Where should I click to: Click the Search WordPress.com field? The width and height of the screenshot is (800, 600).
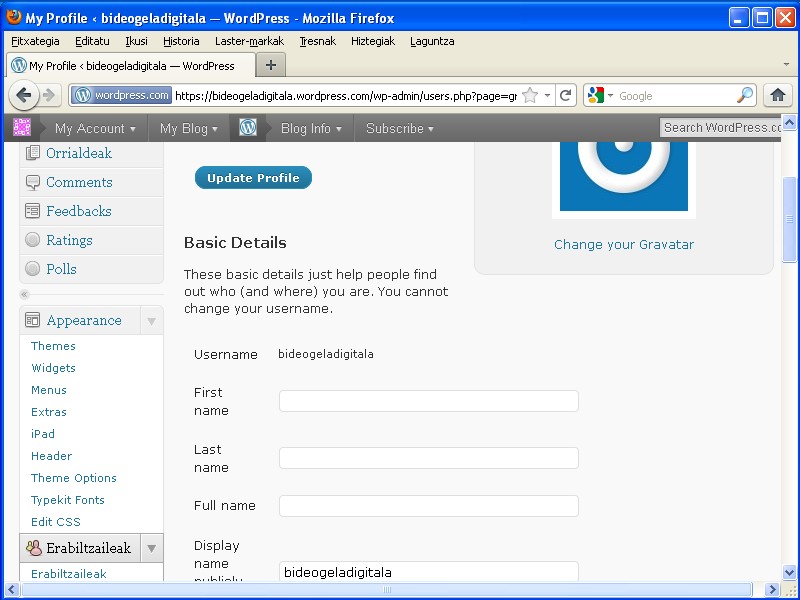point(720,128)
